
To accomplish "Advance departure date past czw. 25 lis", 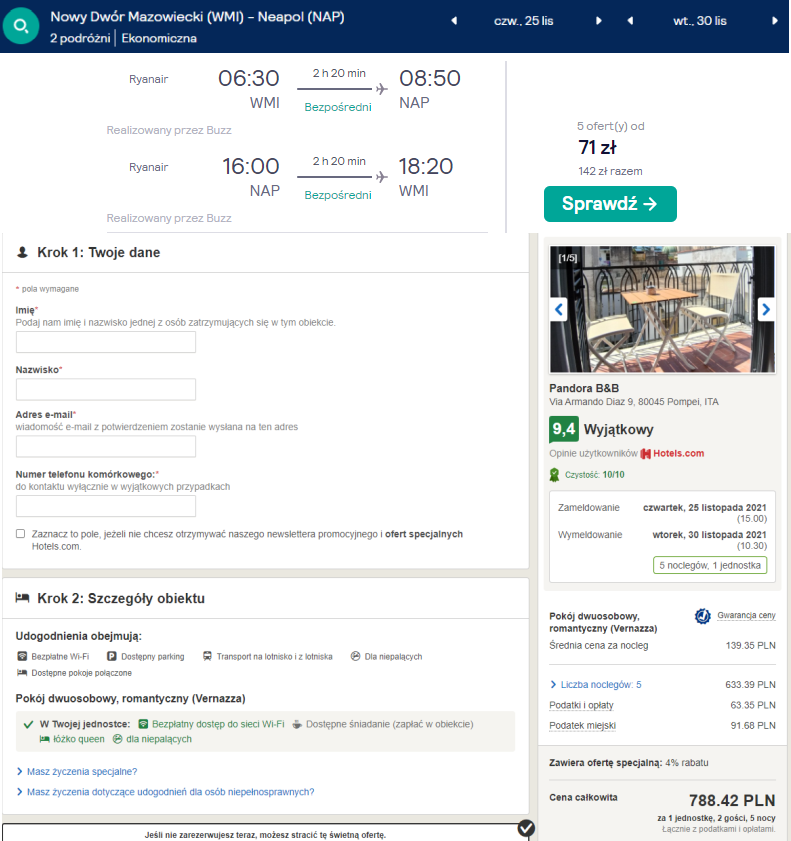I will pyautogui.click(x=598, y=21).
